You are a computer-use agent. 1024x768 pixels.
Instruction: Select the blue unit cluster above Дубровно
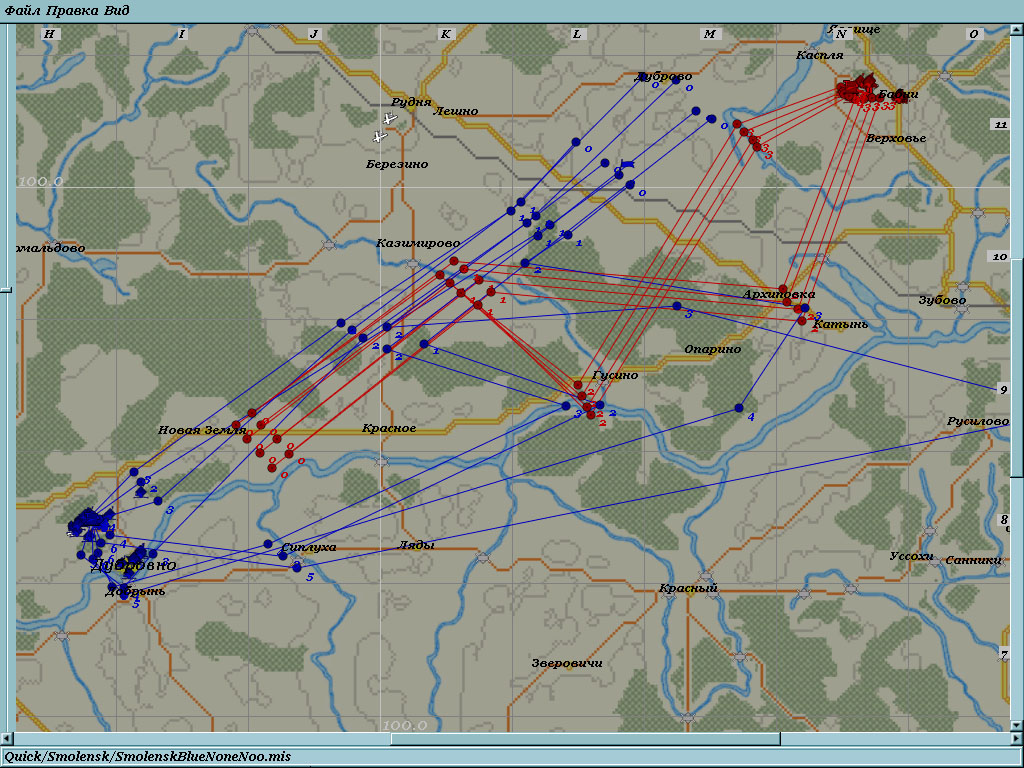(91, 520)
